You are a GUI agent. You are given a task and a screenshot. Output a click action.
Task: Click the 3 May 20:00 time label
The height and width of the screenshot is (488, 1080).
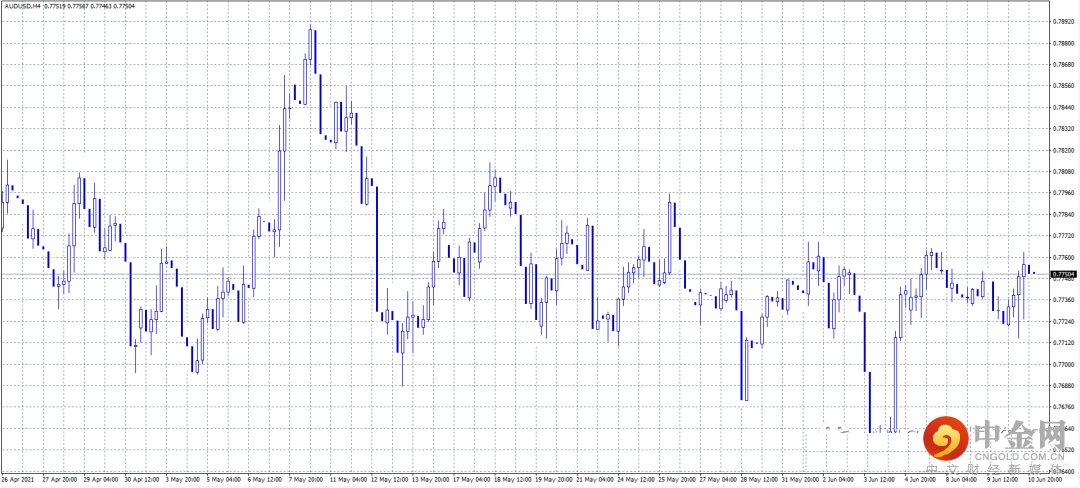point(183,479)
